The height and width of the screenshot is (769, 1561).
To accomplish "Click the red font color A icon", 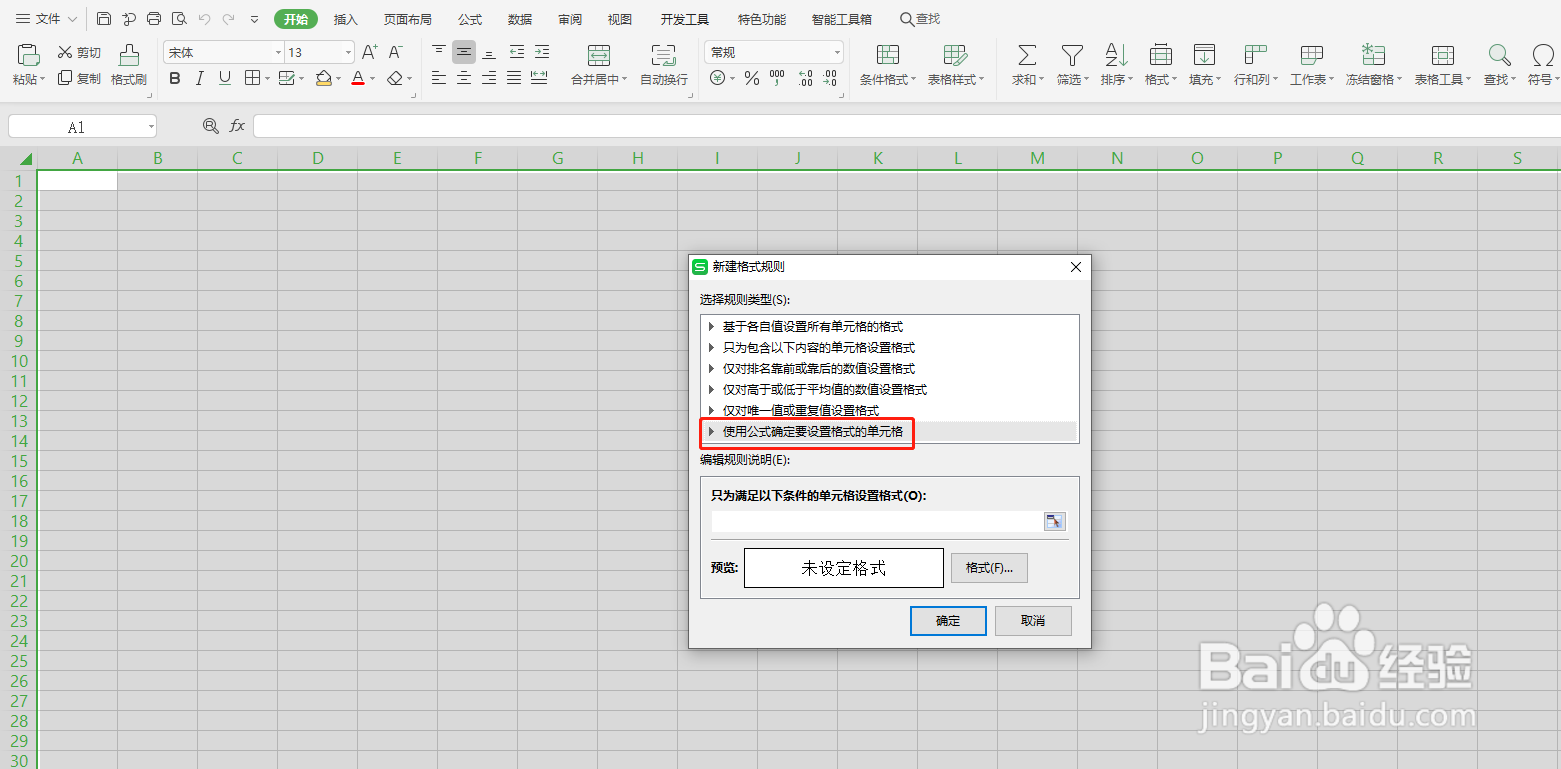I will (358, 78).
